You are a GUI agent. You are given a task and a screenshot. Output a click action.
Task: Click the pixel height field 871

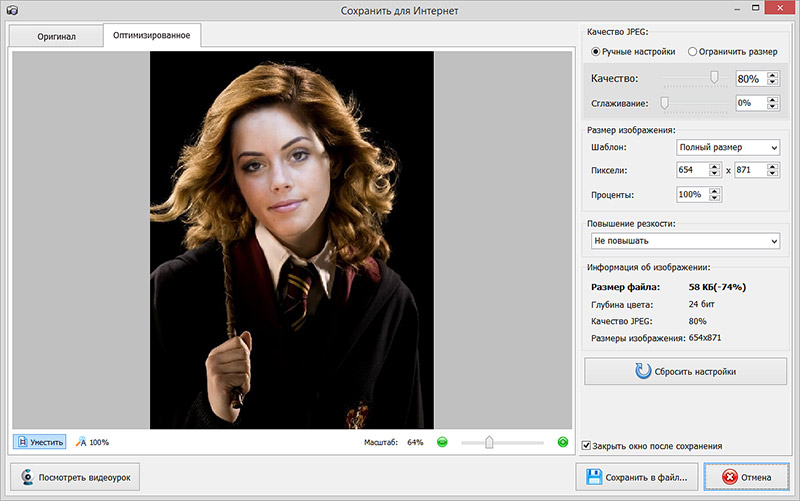click(751, 170)
